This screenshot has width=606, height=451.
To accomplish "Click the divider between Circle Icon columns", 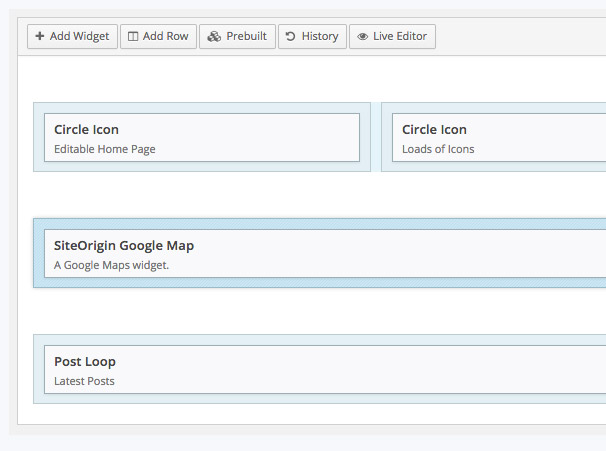I will coord(376,137).
